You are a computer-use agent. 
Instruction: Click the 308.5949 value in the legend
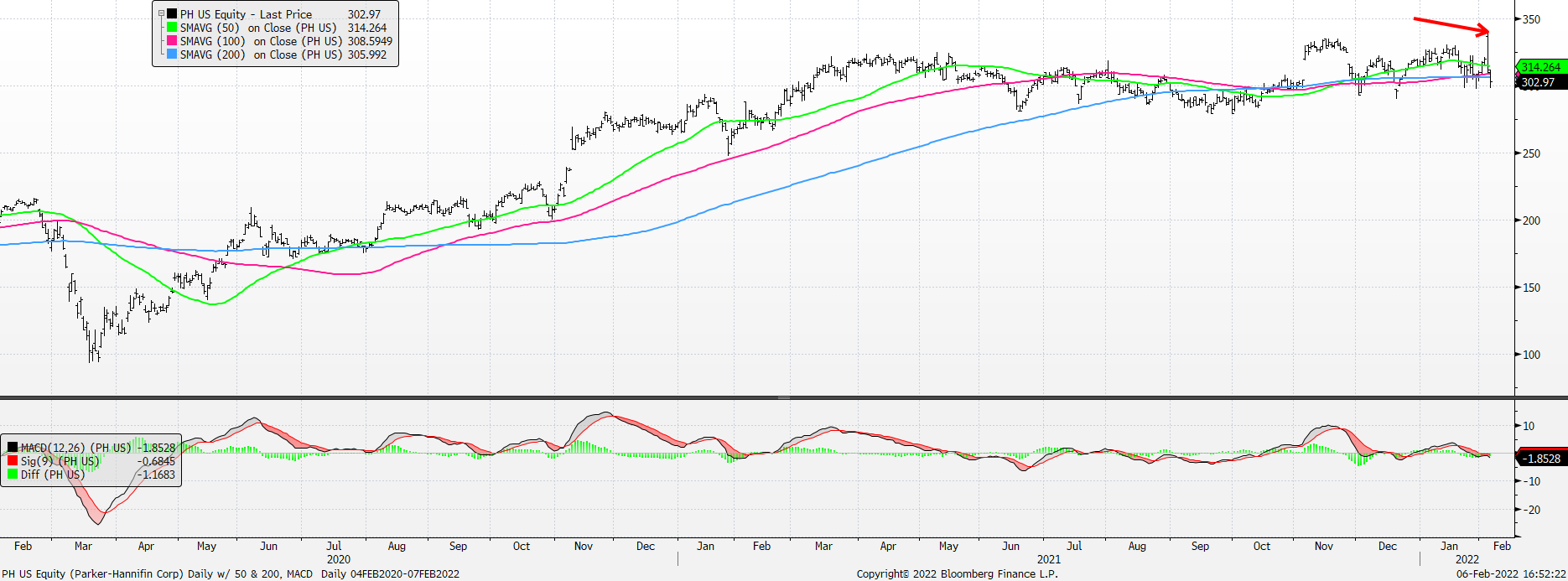pos(370,41)
